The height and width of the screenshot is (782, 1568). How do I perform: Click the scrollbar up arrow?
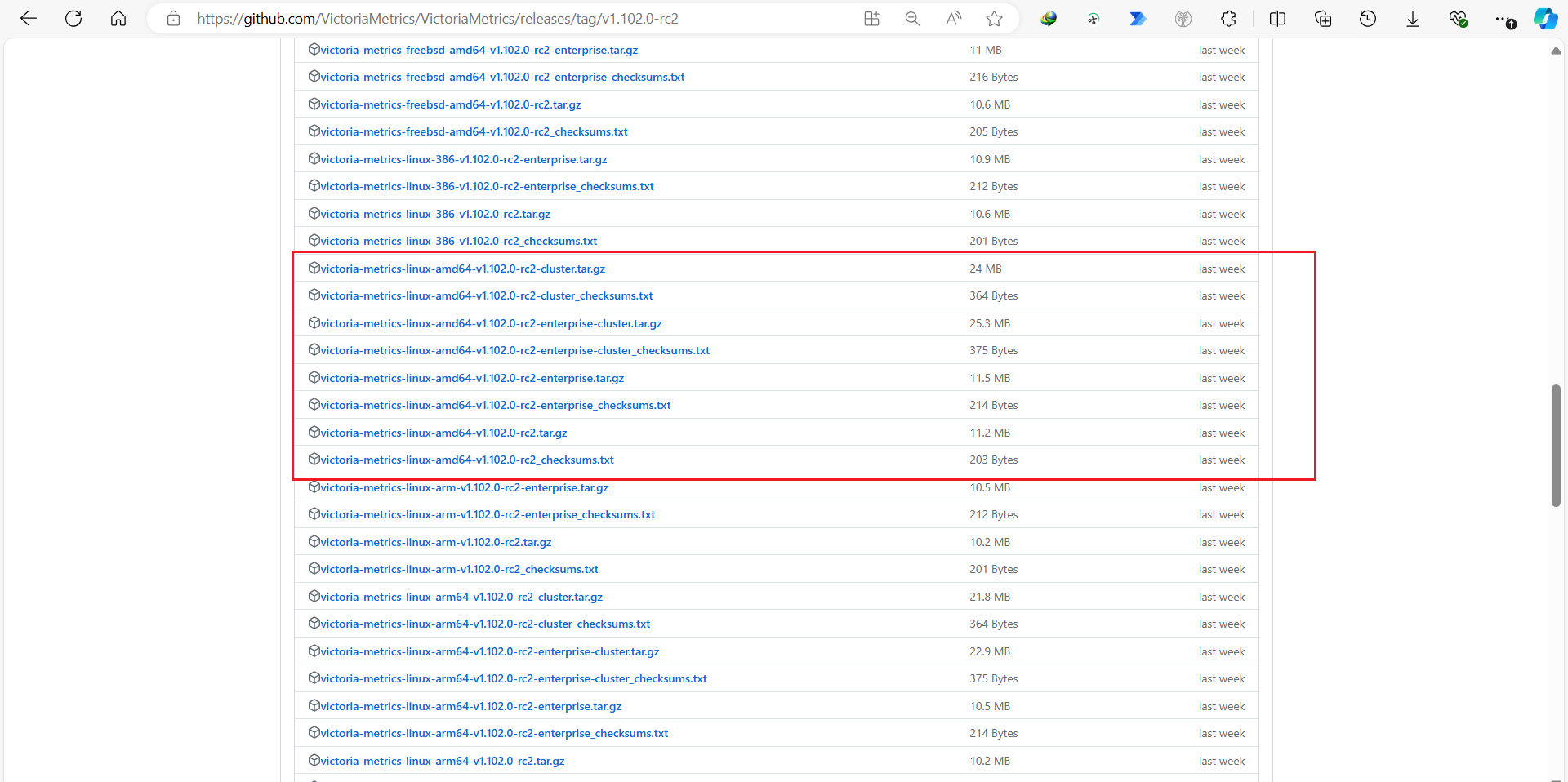(1556, 51)
